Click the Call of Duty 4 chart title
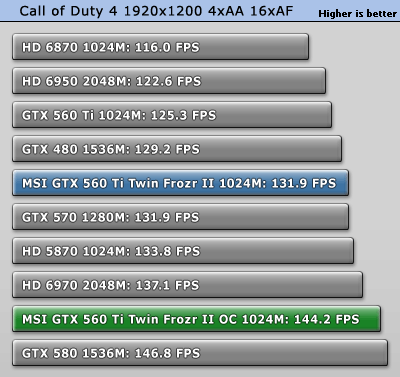This screenshot has width=400, height=377. [x=156, y=11]
